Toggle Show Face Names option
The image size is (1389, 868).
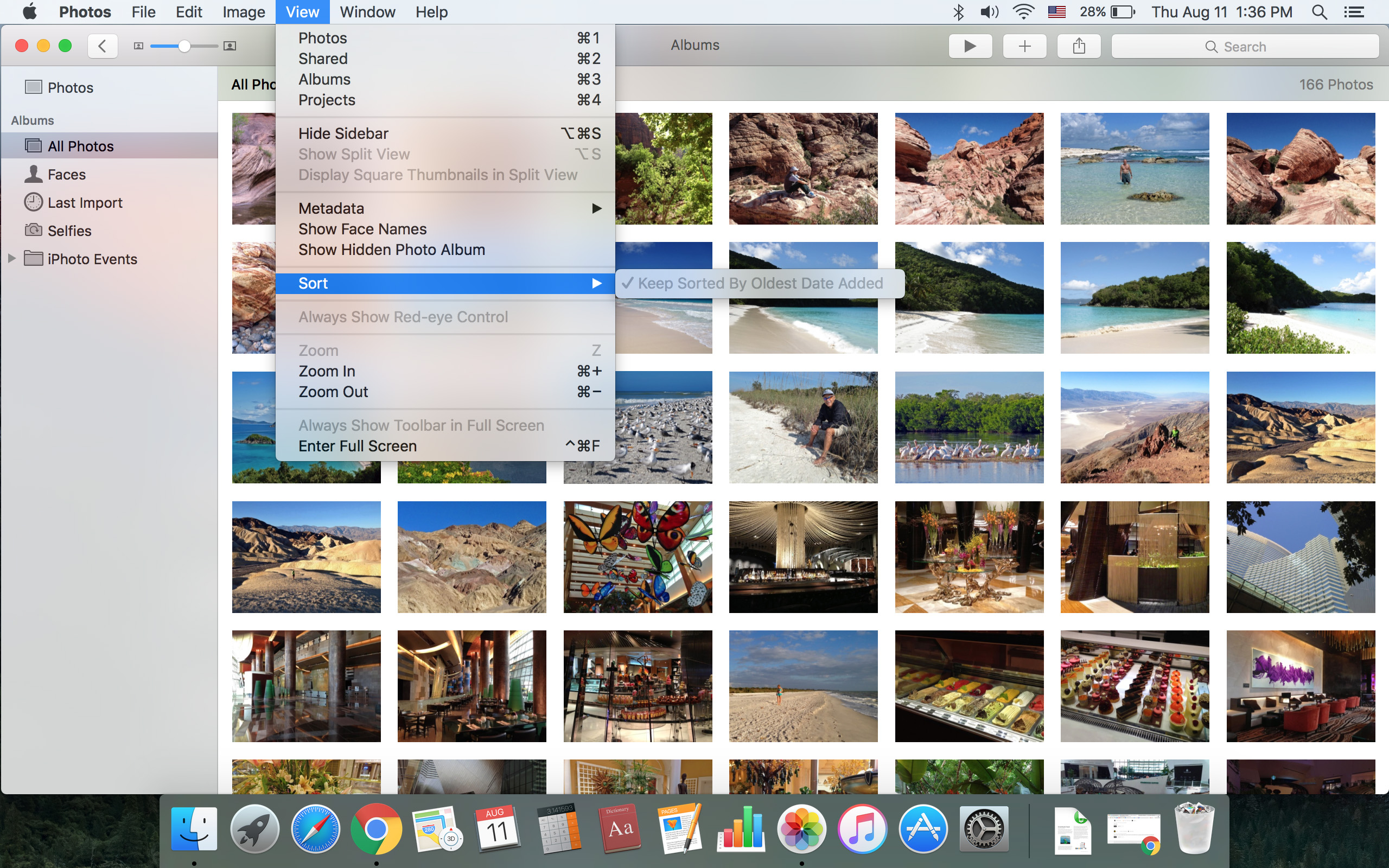[x=362, y=229]
